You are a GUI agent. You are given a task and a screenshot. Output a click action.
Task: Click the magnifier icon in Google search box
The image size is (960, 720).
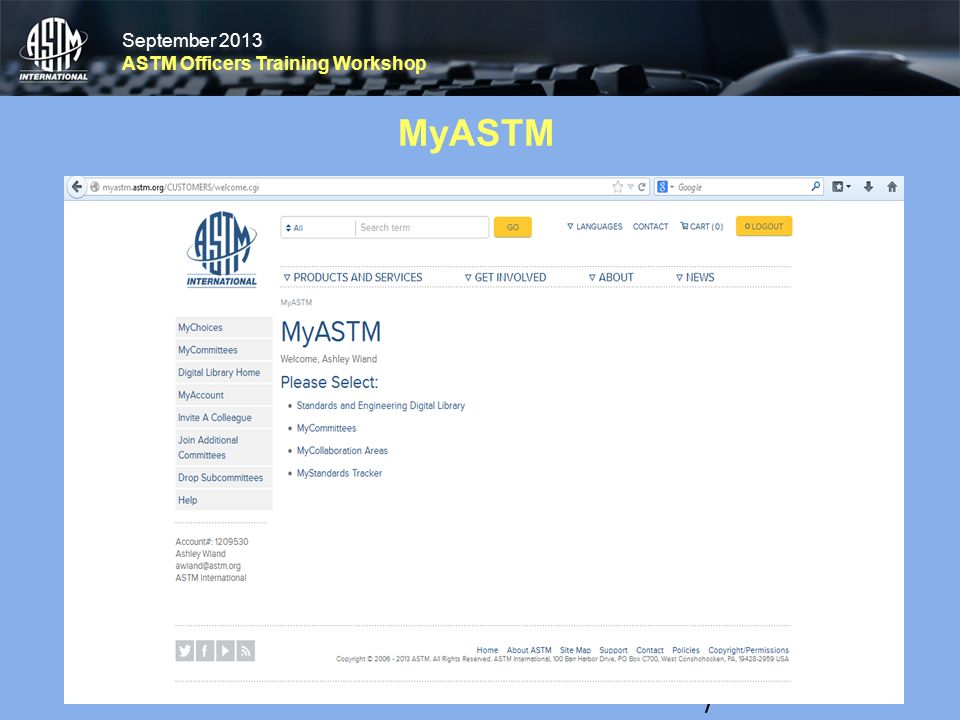click(816, 186)
